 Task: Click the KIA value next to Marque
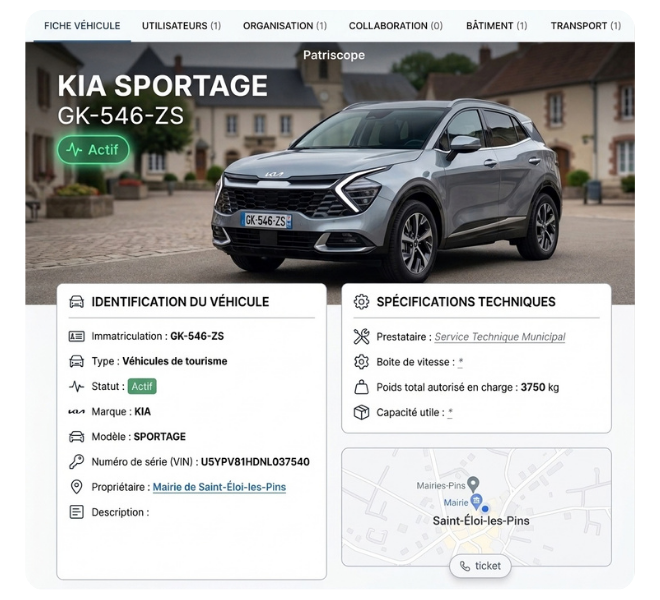tap(142, 411)
